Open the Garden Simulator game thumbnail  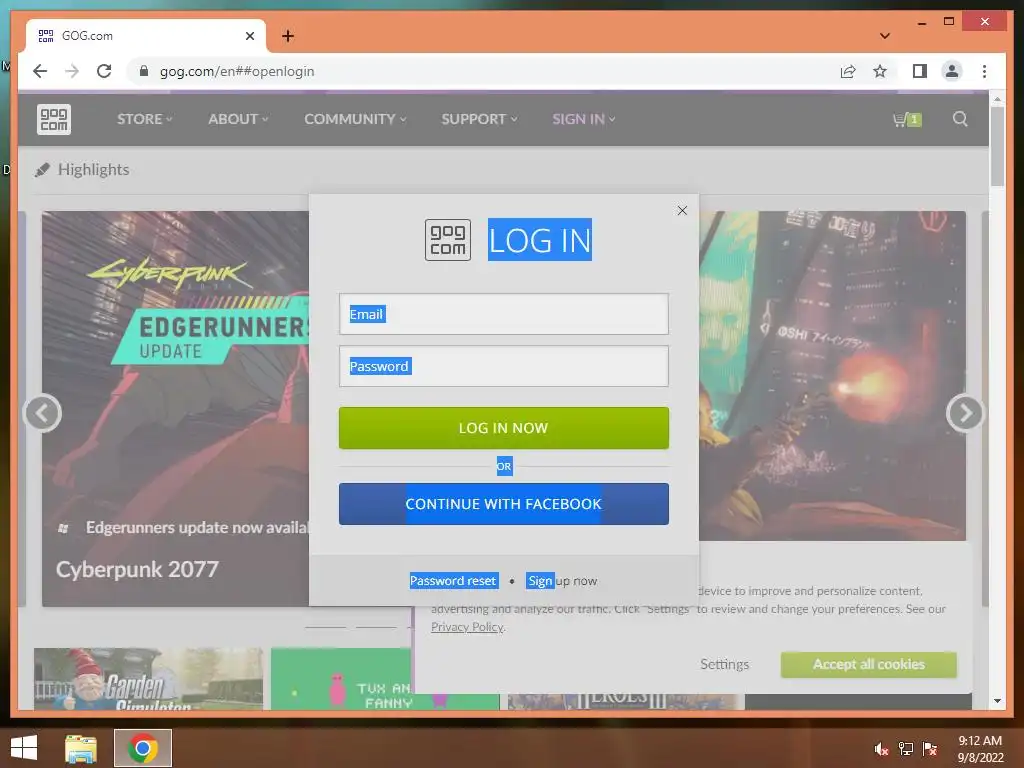coord(148,679)
